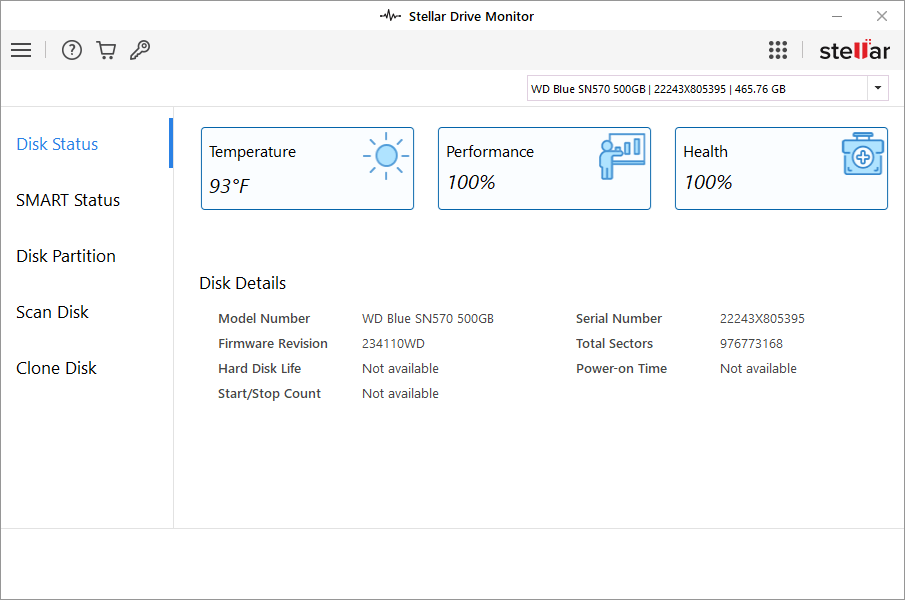This screenshot has width=905, height=600.
Task: Click Start/Stop Count Not available value
Action: (x=400, y=393)
